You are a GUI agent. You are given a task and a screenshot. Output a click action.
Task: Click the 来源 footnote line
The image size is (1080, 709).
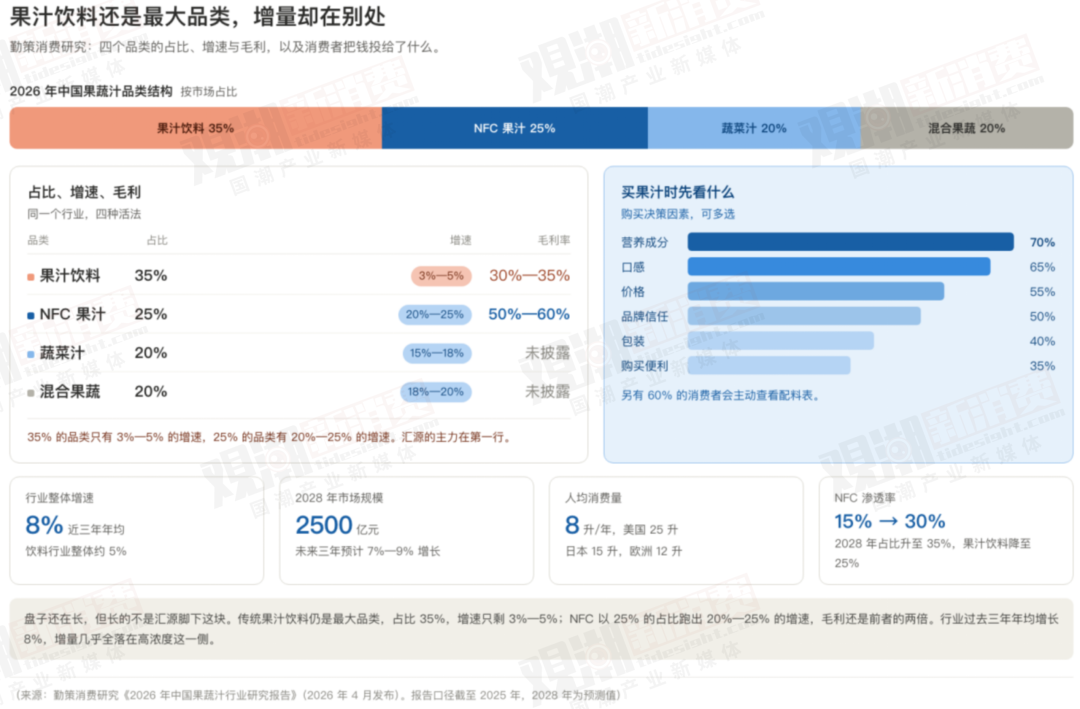pyautogui.click(x=318, y=695)
